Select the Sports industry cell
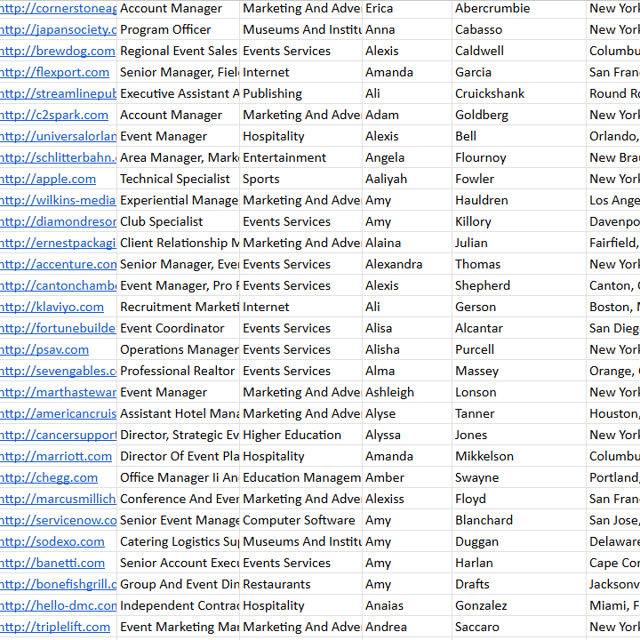Viewport: 640px width, 640px height. [x=301, y=179]
